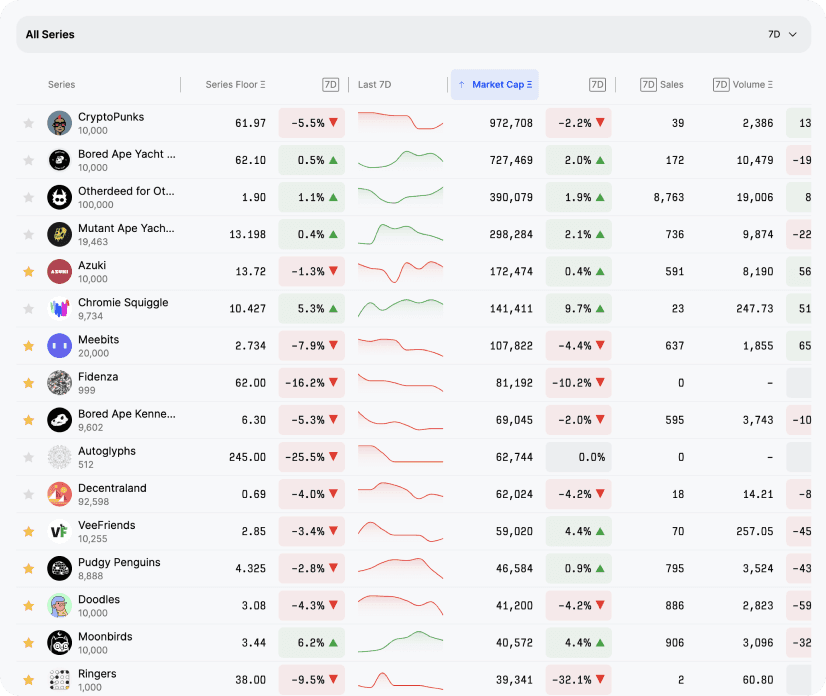826x696 pixels.
Task: Open the 7D Volume sort control
Action: tap(743, 85)
